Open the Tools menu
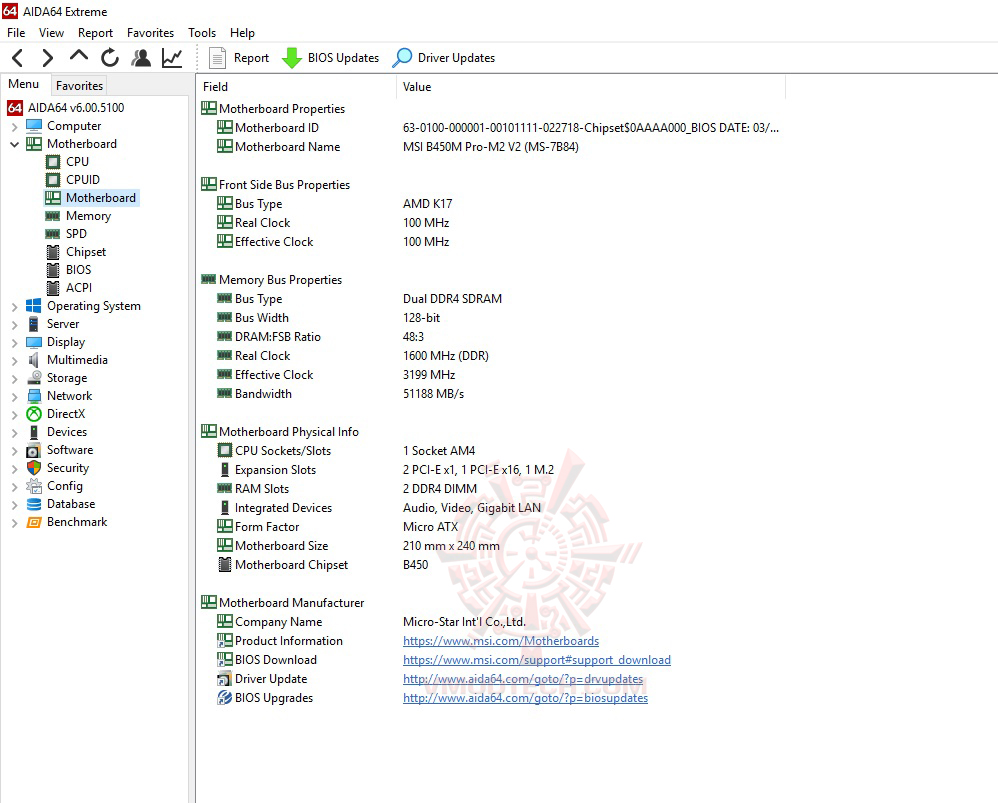Viewport: 998px width, 803px height. tap(202, 32)
